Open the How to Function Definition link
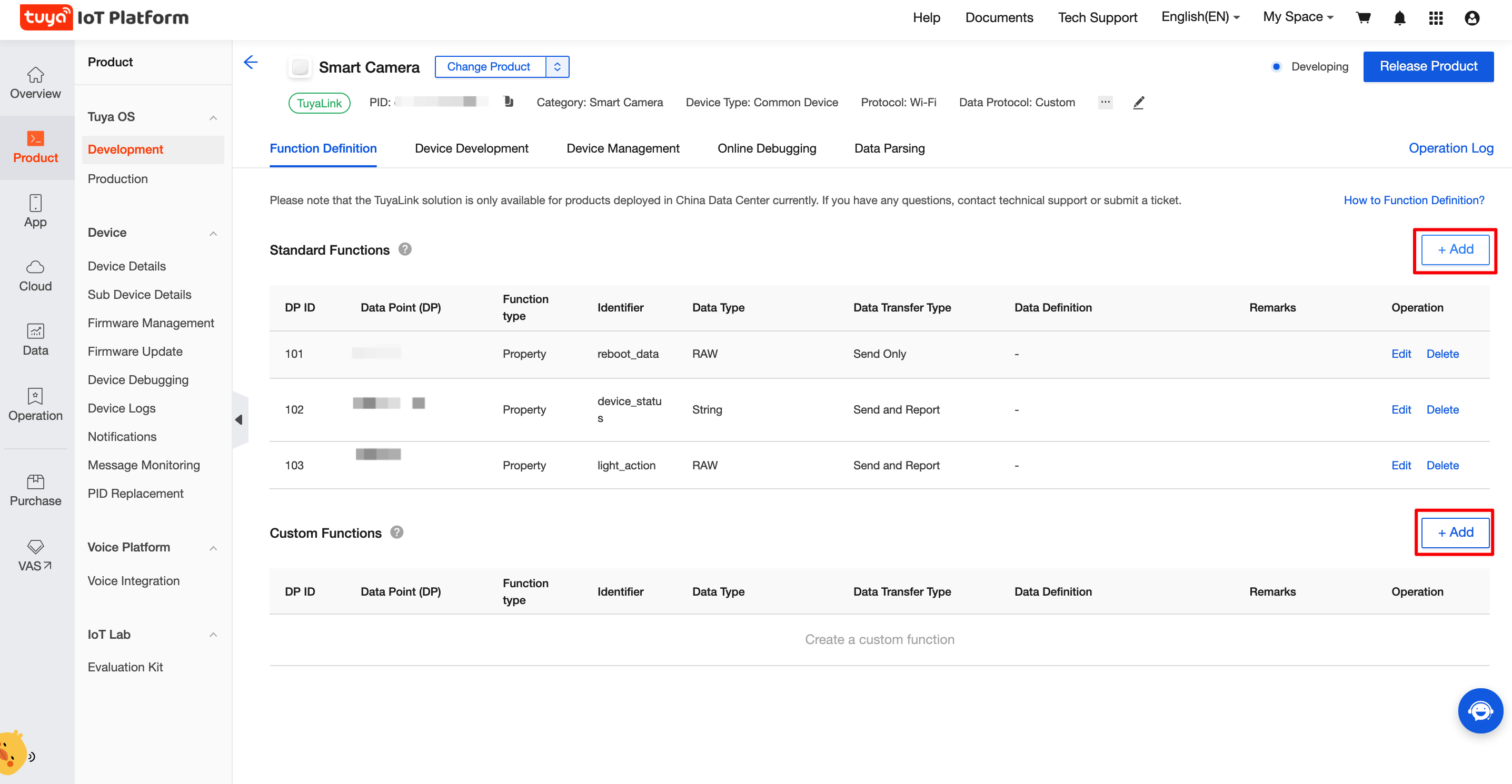 tap(1414, 200)
